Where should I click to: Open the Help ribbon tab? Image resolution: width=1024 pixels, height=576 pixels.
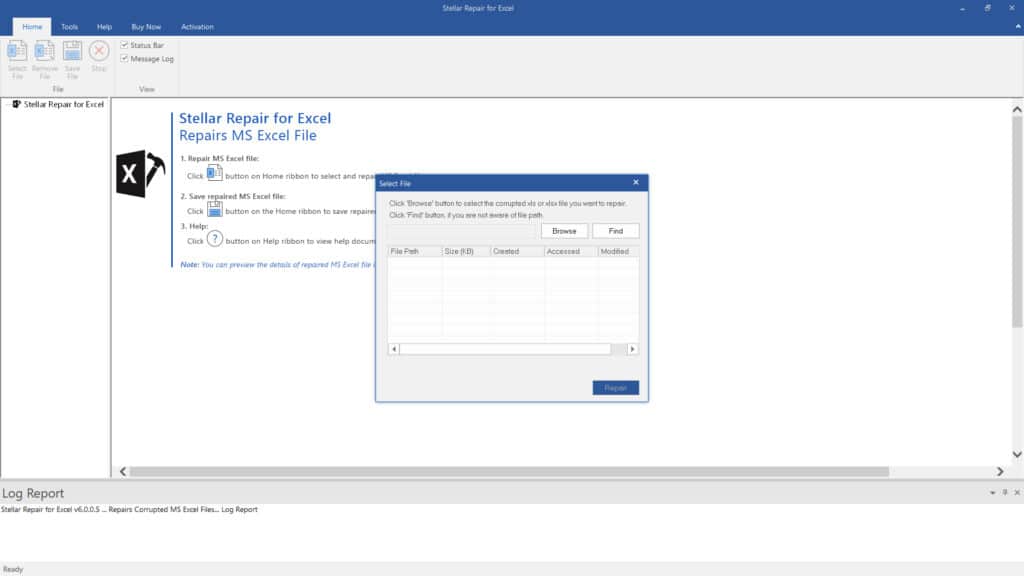104,27
